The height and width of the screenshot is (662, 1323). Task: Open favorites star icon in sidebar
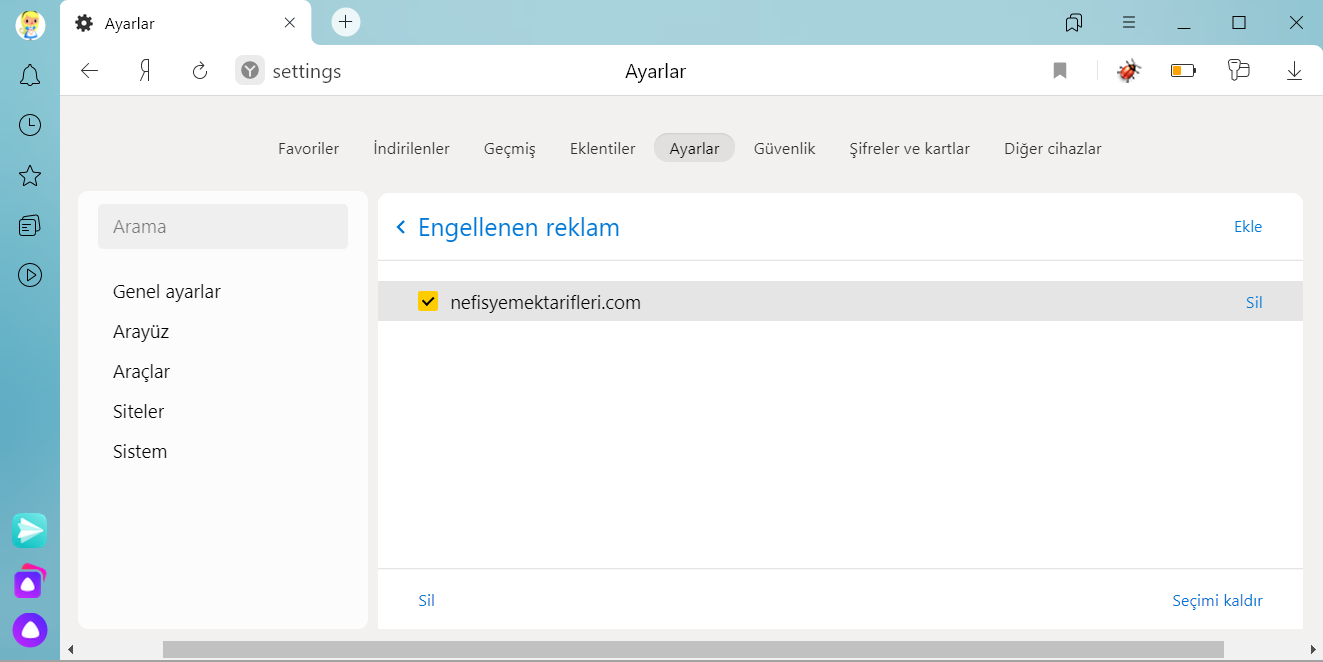[x=30, y=176]
